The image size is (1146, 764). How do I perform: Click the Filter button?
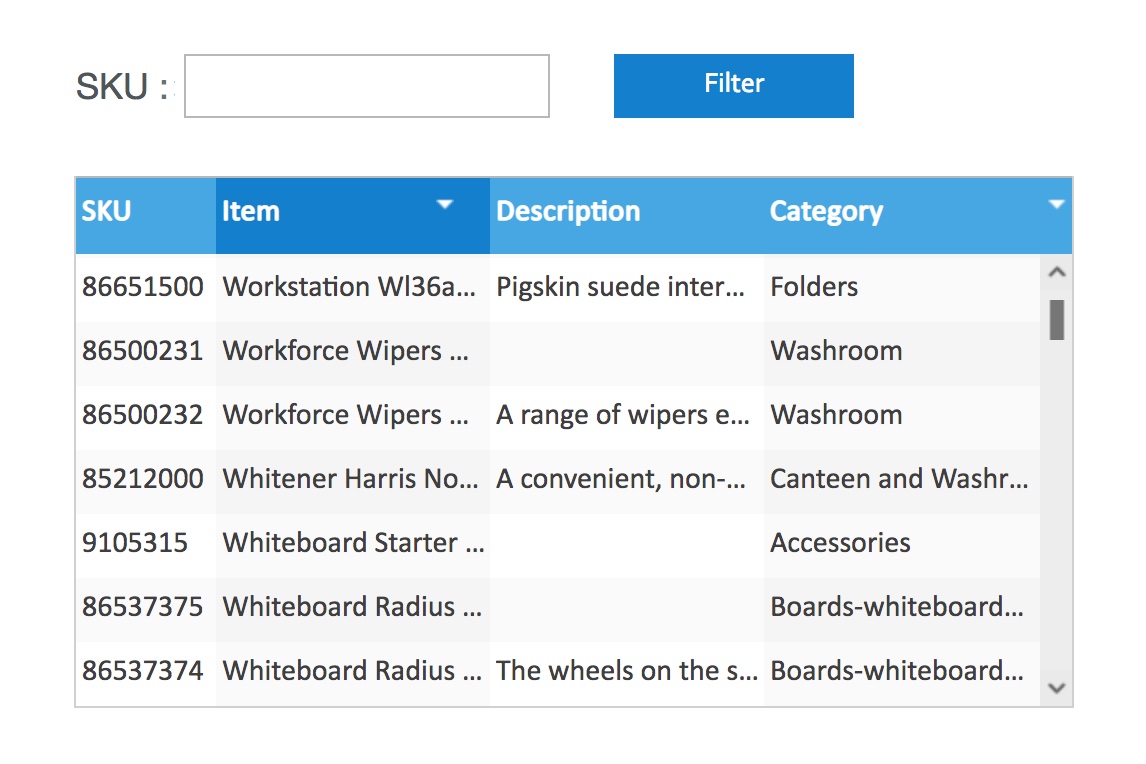pyautogui.click(x=734, y=86)
